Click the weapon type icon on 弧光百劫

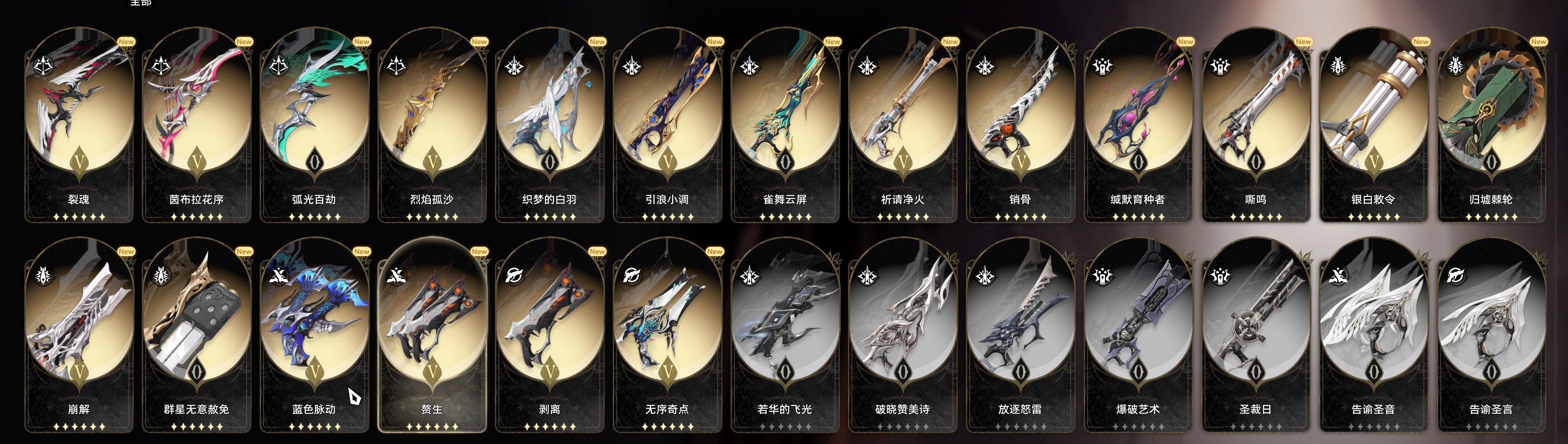[279, 65]
